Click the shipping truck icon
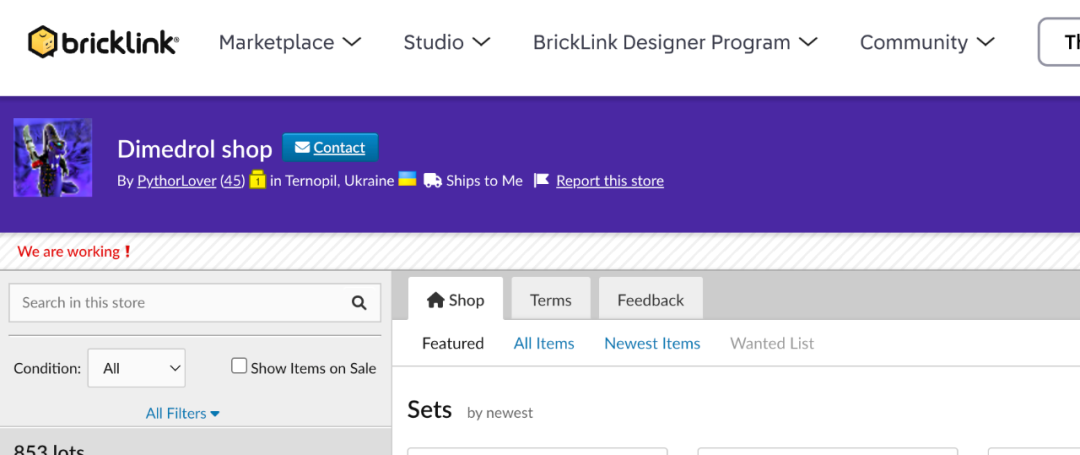Image resolution: width=1080 pixels, height=455 pixels. point(433,180)
